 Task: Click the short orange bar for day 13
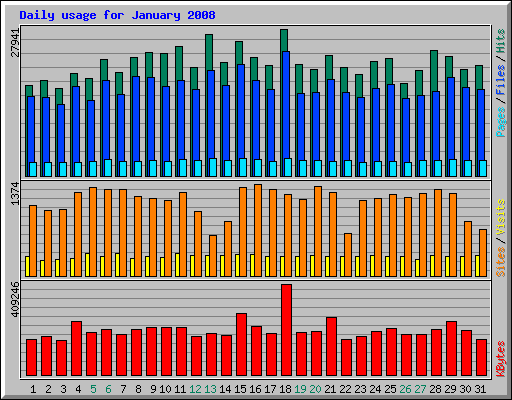(x=213, y=256)
